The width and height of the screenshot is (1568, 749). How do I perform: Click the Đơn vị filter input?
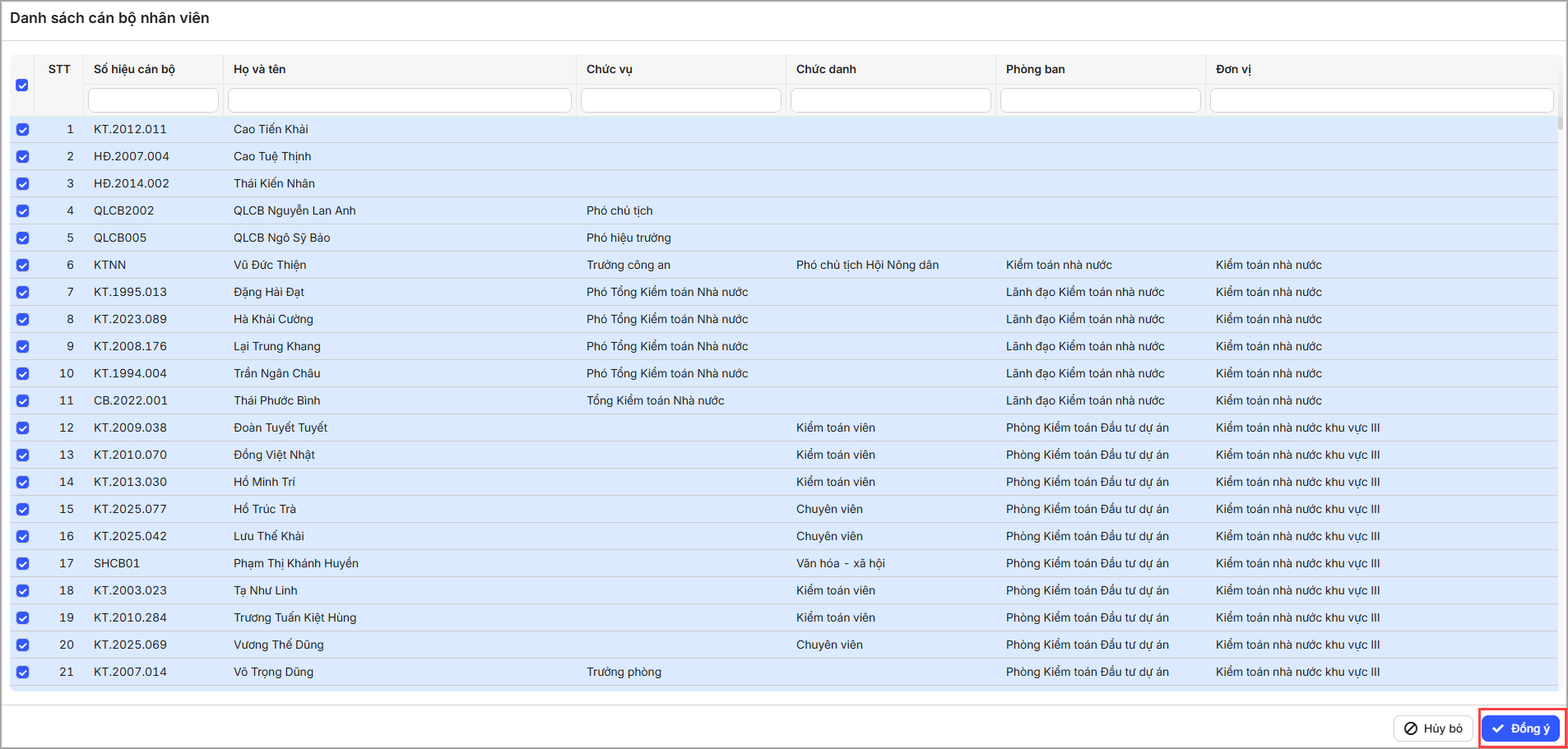tap(1381, 100)
